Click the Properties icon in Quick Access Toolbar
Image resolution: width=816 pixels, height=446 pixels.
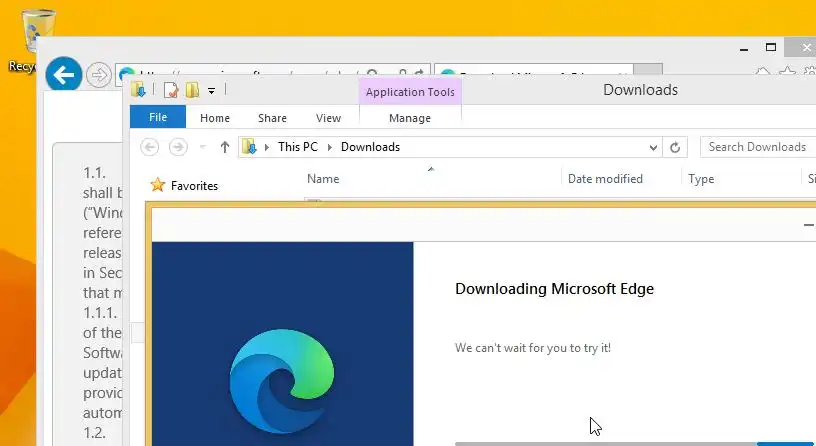(x=171, y=90)
